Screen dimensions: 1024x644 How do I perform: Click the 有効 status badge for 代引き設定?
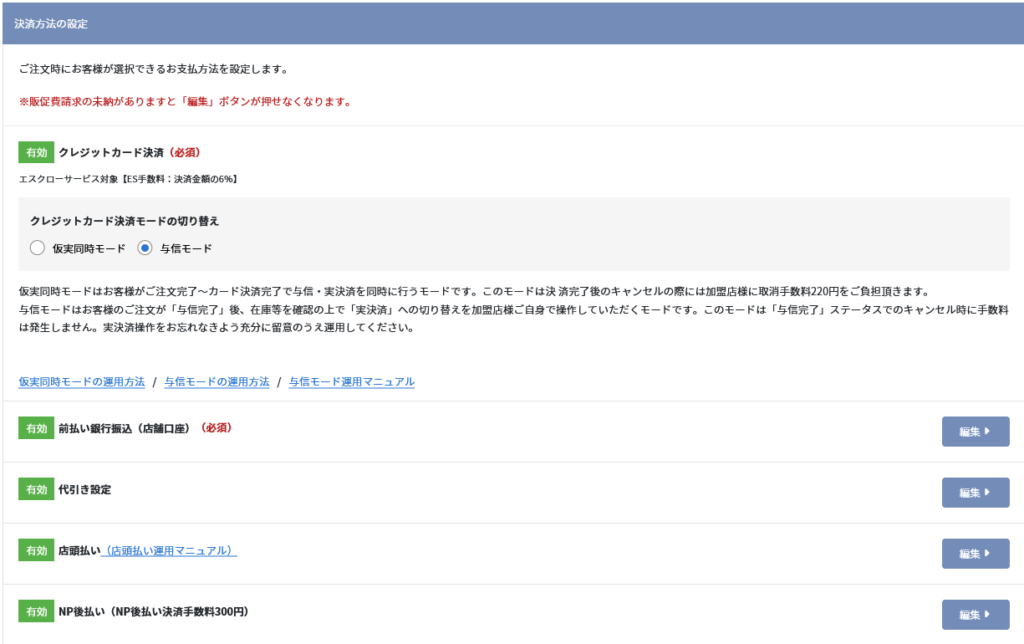pyautogui.click(x=36, y=489)
